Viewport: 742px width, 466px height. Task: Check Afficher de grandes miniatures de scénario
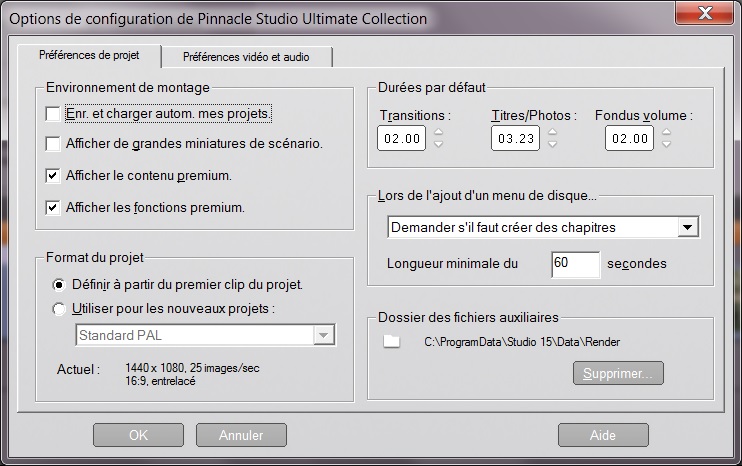[x=53, y=143]
